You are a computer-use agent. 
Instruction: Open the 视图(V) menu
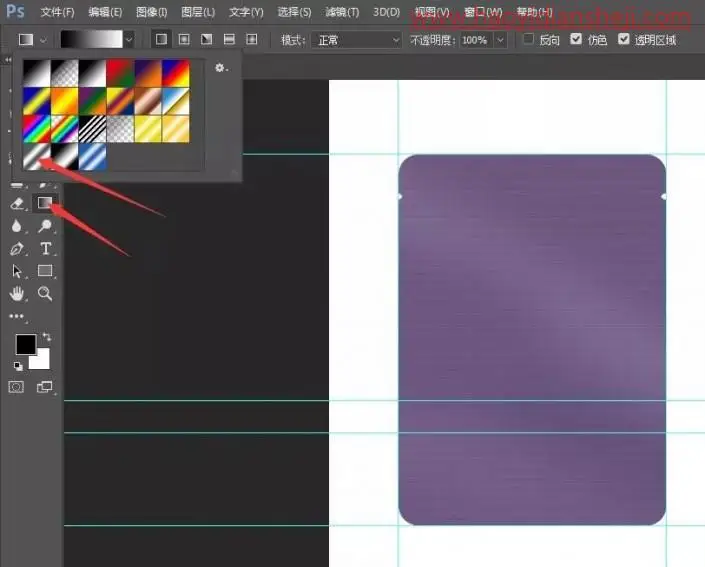click(432, 12)
